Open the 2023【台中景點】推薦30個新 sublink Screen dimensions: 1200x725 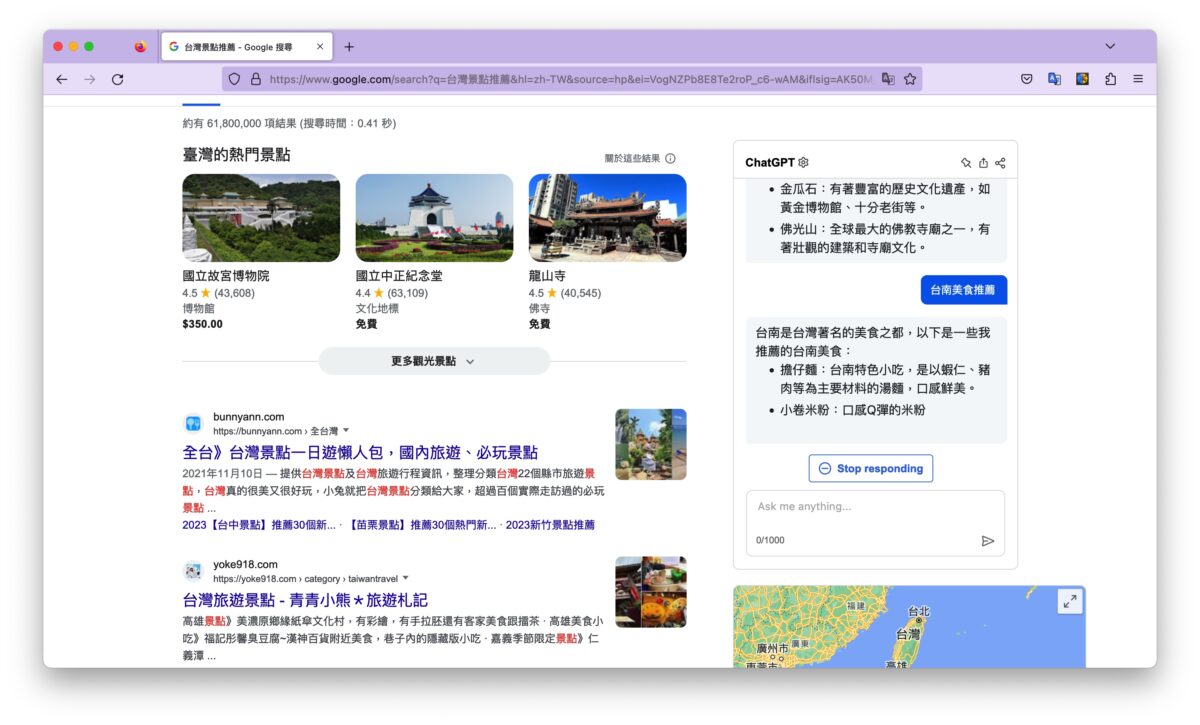(x=259, y=525)
